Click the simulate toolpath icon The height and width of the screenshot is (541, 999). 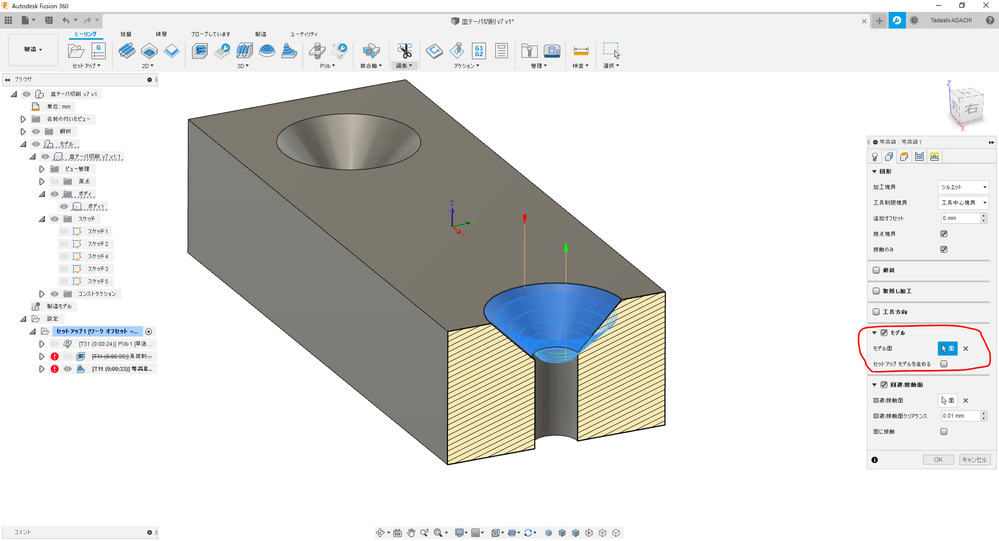457,51
